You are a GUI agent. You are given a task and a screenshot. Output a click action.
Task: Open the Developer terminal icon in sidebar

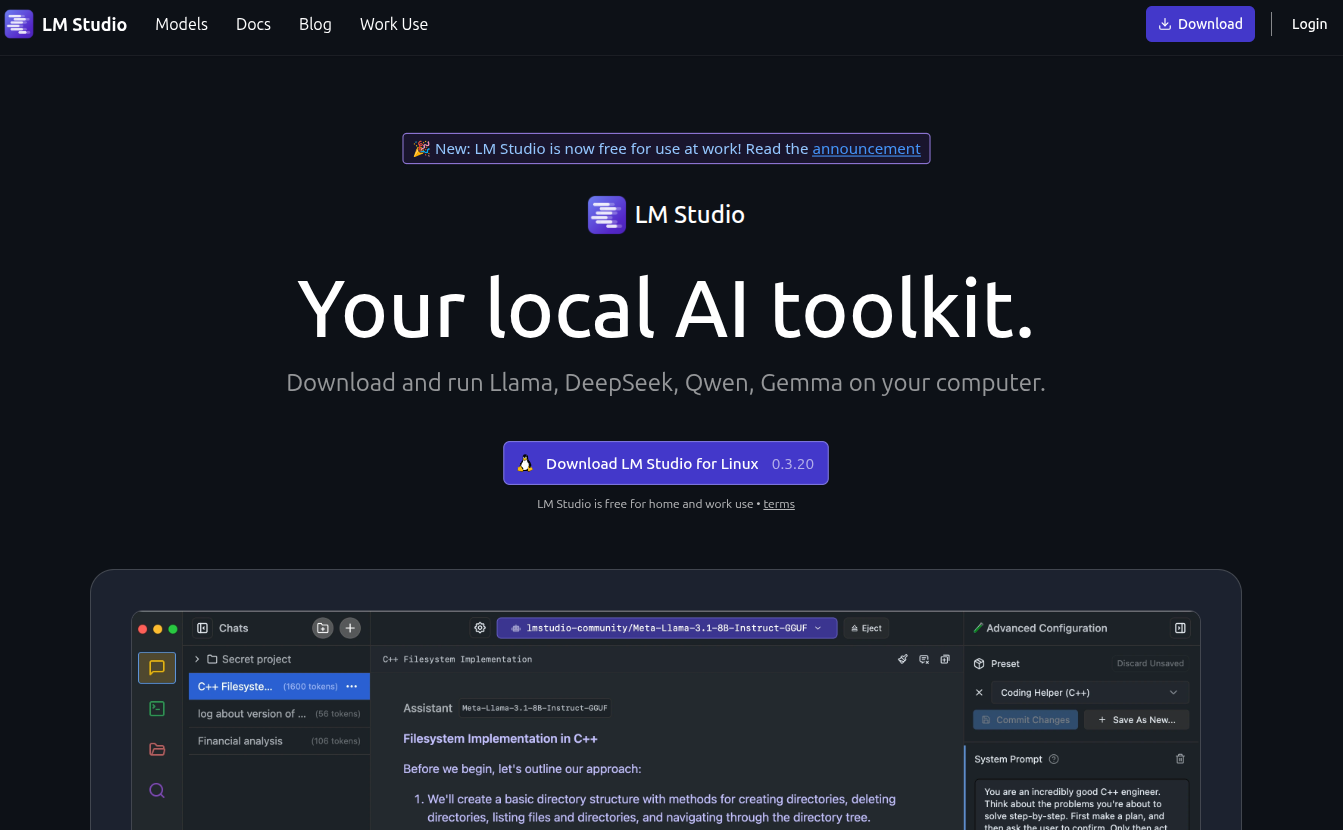157,709
